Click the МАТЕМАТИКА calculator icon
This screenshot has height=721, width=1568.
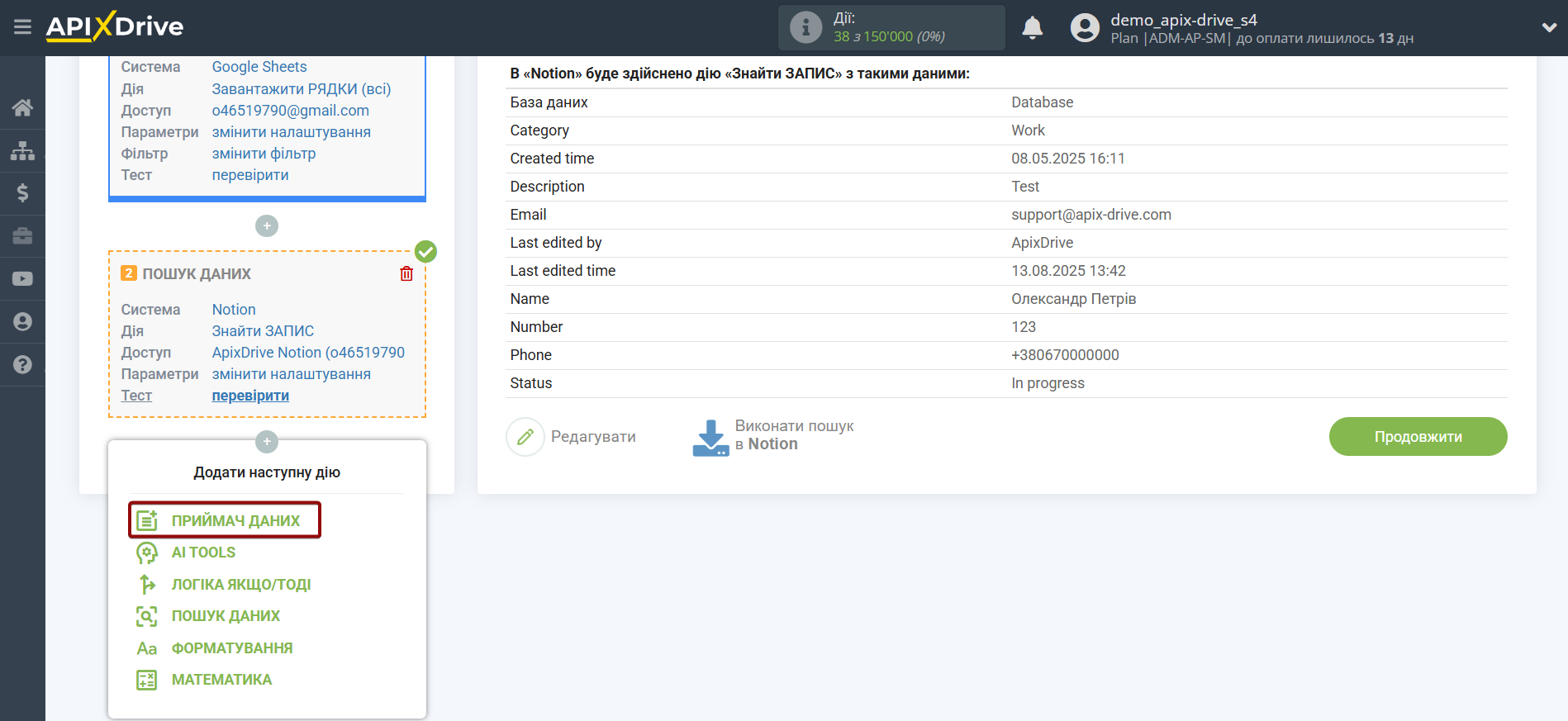coord(147,680)
